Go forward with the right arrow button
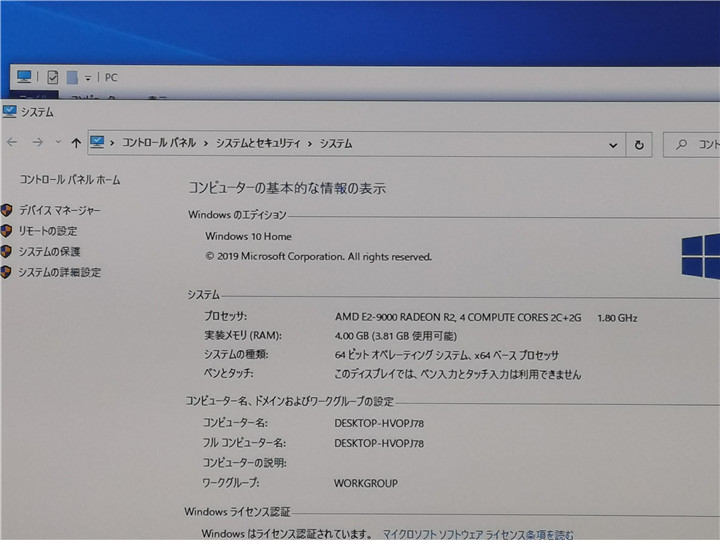 [x=38, y=142]
